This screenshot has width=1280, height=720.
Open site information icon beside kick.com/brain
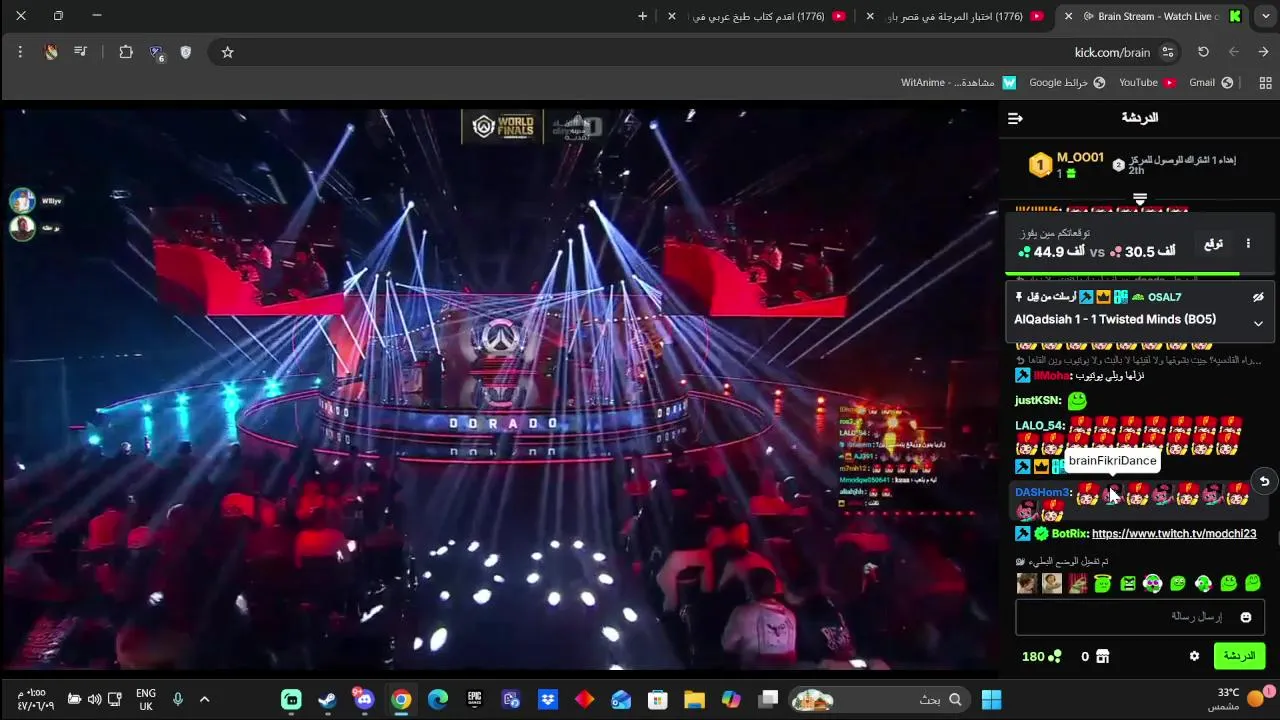tap(1167, 52)
